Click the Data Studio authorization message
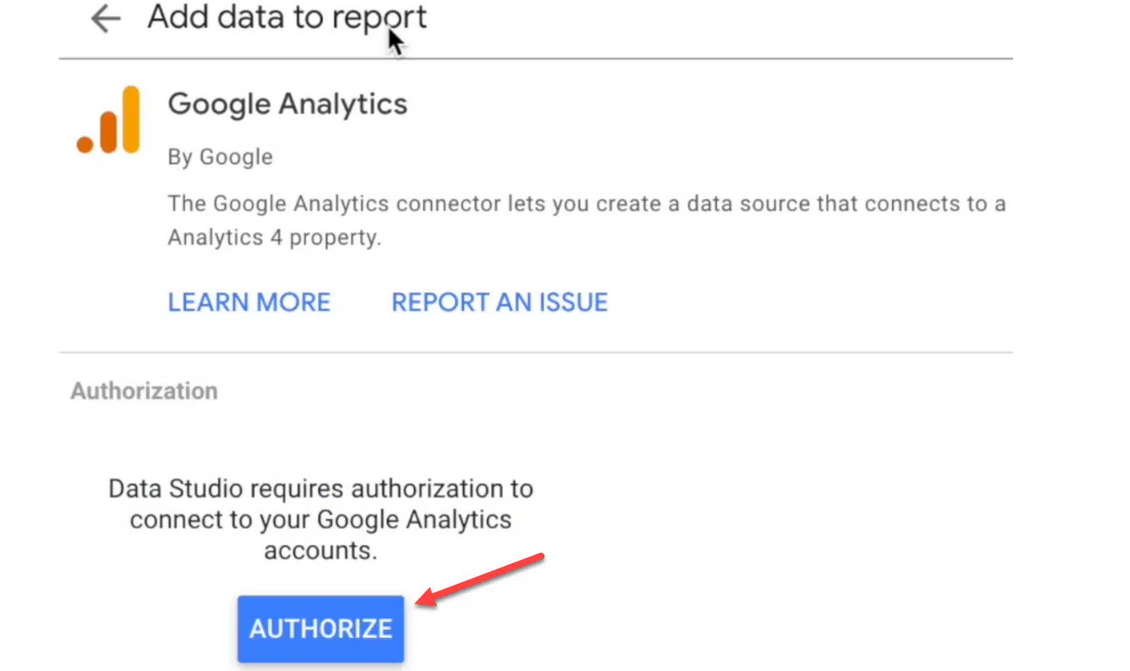Image resolution: width=1130 pixels, height=671 pixels. pos(321,519)
